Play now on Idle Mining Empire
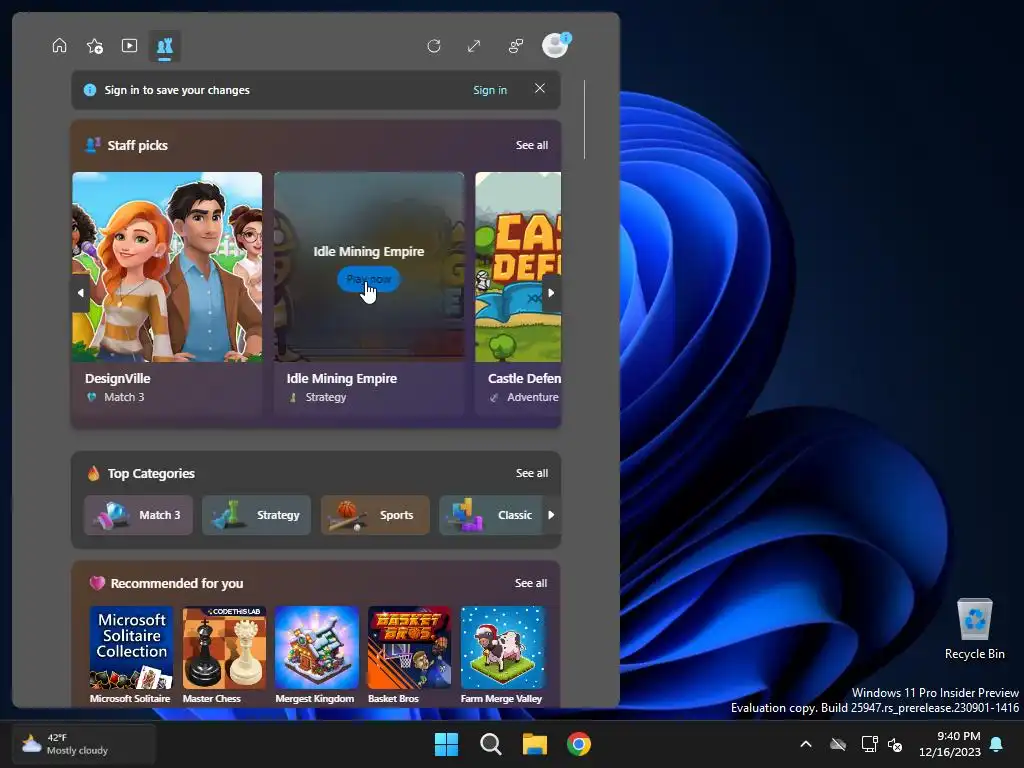 tap(368, 279)
